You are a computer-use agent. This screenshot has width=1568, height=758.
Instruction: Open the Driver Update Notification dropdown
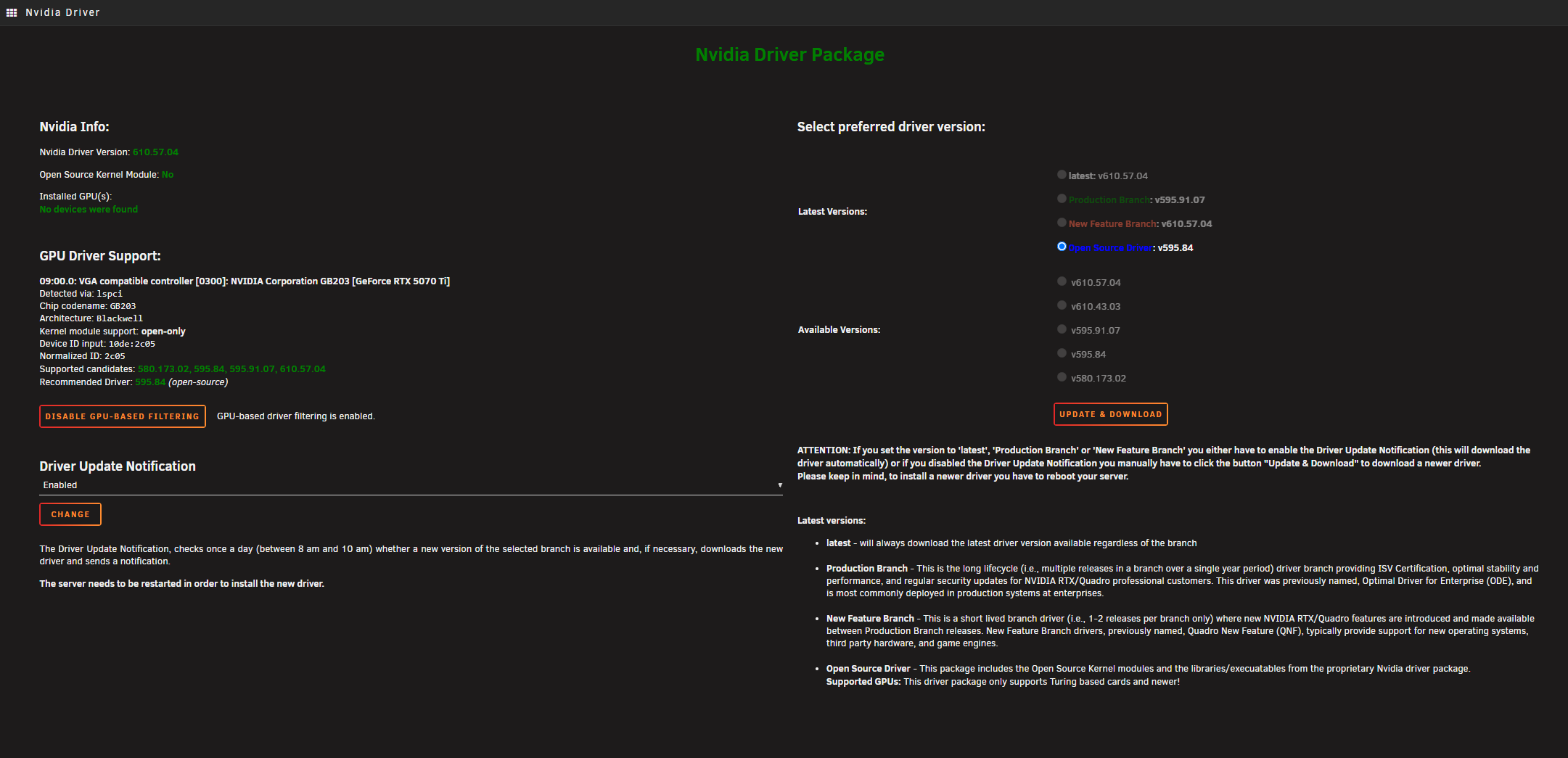tap(411, 485)
